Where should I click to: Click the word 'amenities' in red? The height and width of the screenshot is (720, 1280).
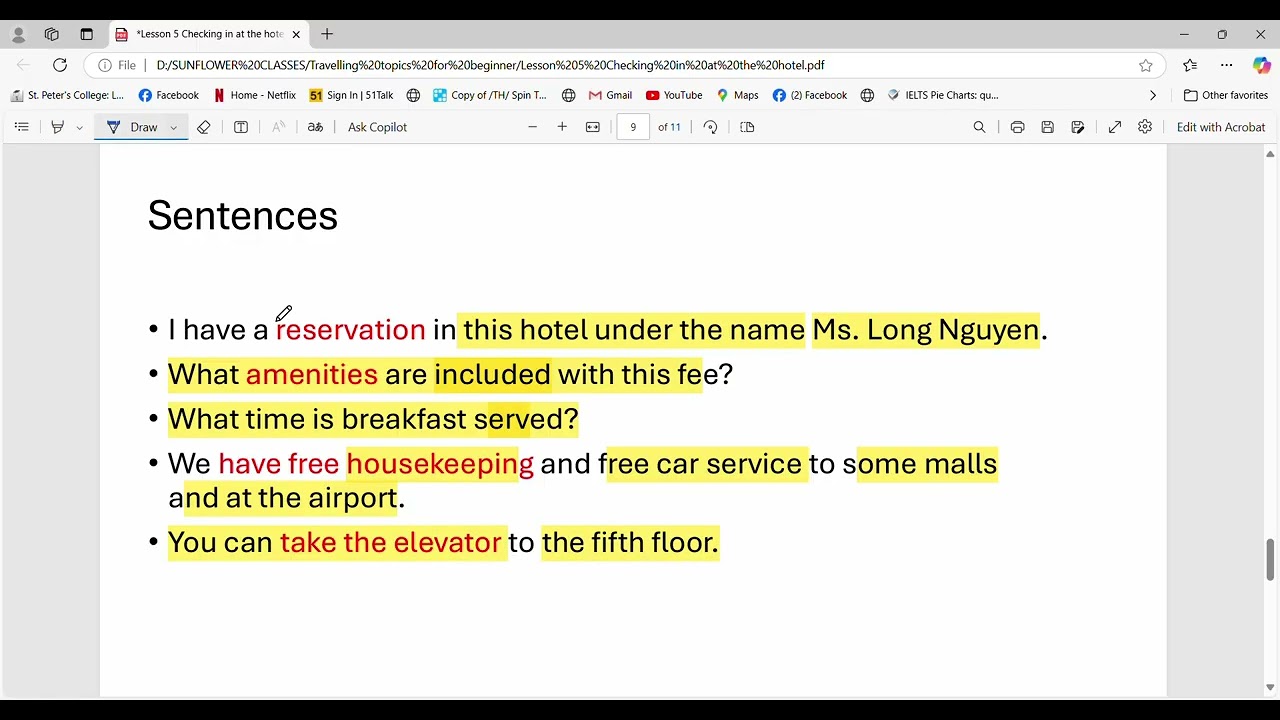(312, 374)
